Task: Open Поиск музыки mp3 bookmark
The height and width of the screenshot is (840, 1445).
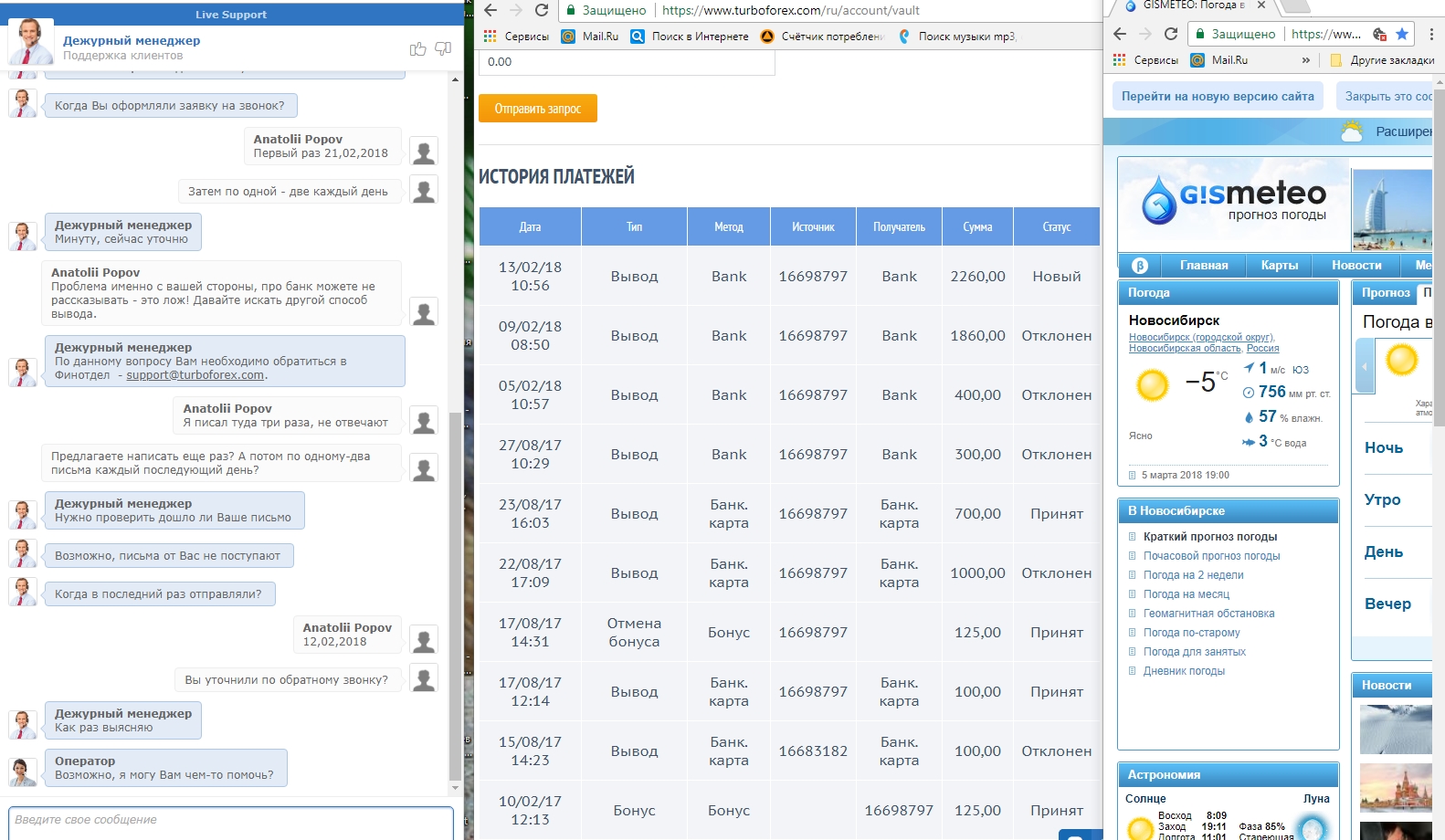Action: coord(957,37)
